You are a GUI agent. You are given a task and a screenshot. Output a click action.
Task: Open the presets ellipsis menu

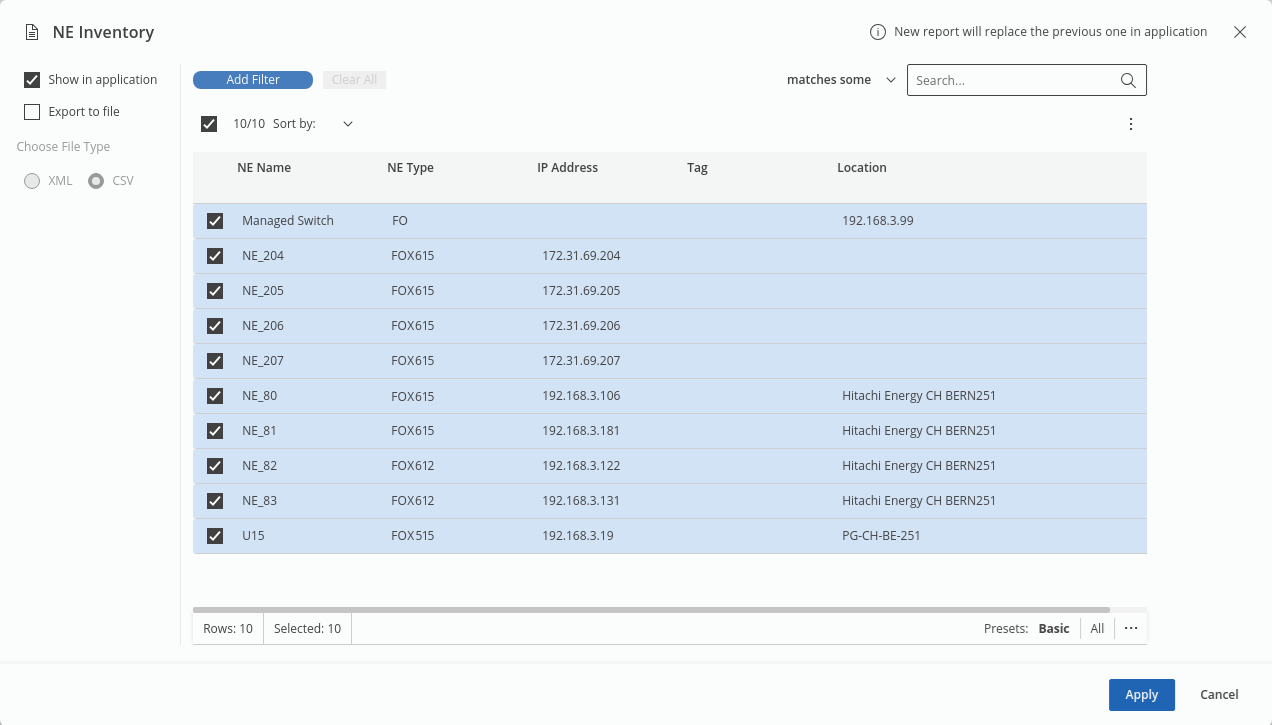[1131, 628]
